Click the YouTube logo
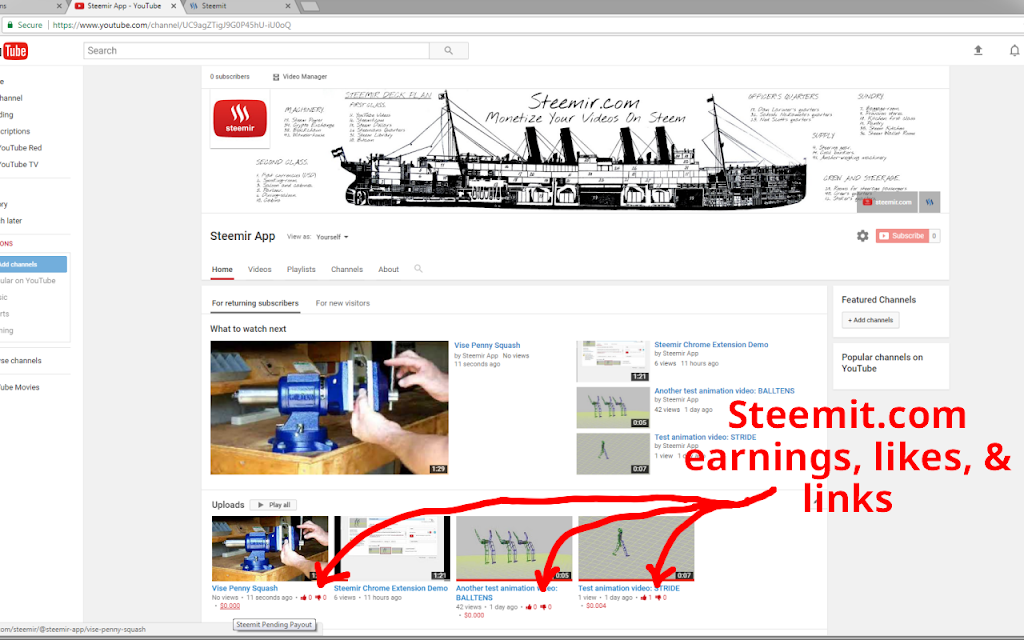 [x=14, y=51]
